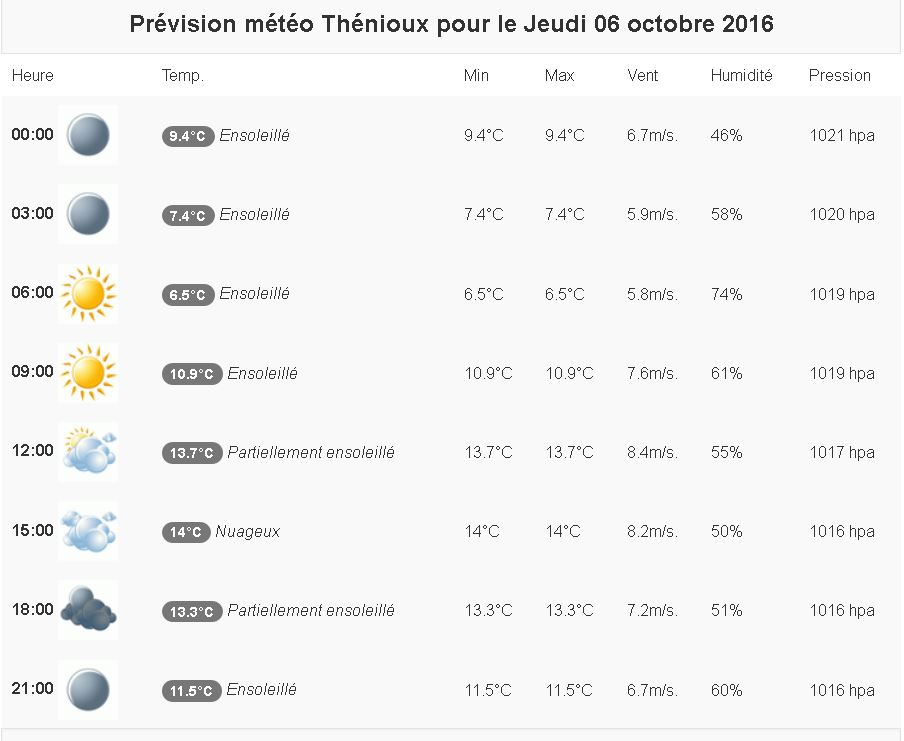Click the 21:00 night weather icon
904x741 pixels.
pyautogui.click(x=88, y=689)
